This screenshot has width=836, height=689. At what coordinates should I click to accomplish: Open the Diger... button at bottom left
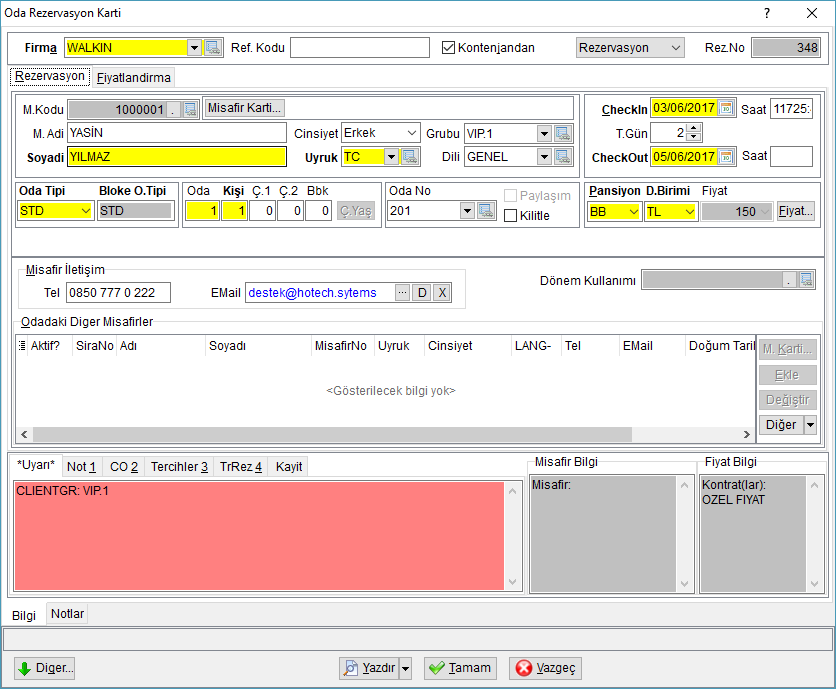tap(45, 668)
